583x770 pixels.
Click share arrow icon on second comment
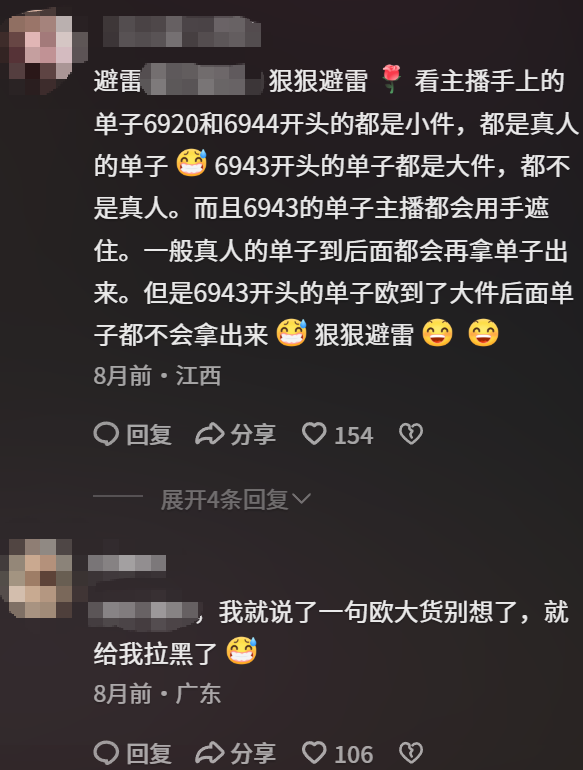[x=210, y=753]
